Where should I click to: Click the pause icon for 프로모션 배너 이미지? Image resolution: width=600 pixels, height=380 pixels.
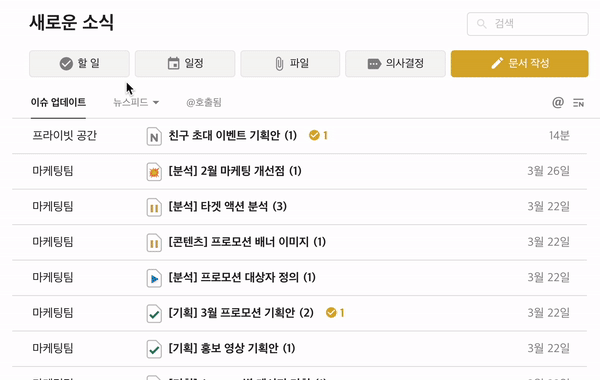pyautogui.click(x=154, y=243)
